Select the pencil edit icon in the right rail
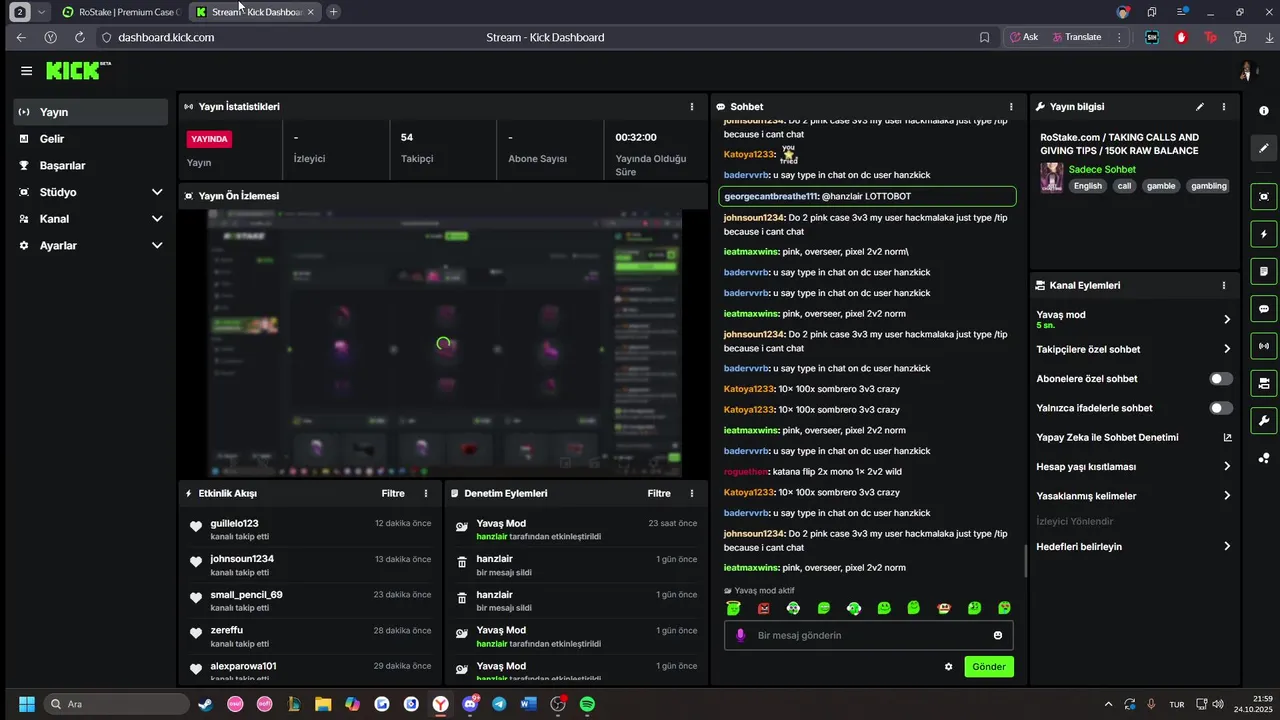Screen dimensions: 1280x720 (1264, 148)
